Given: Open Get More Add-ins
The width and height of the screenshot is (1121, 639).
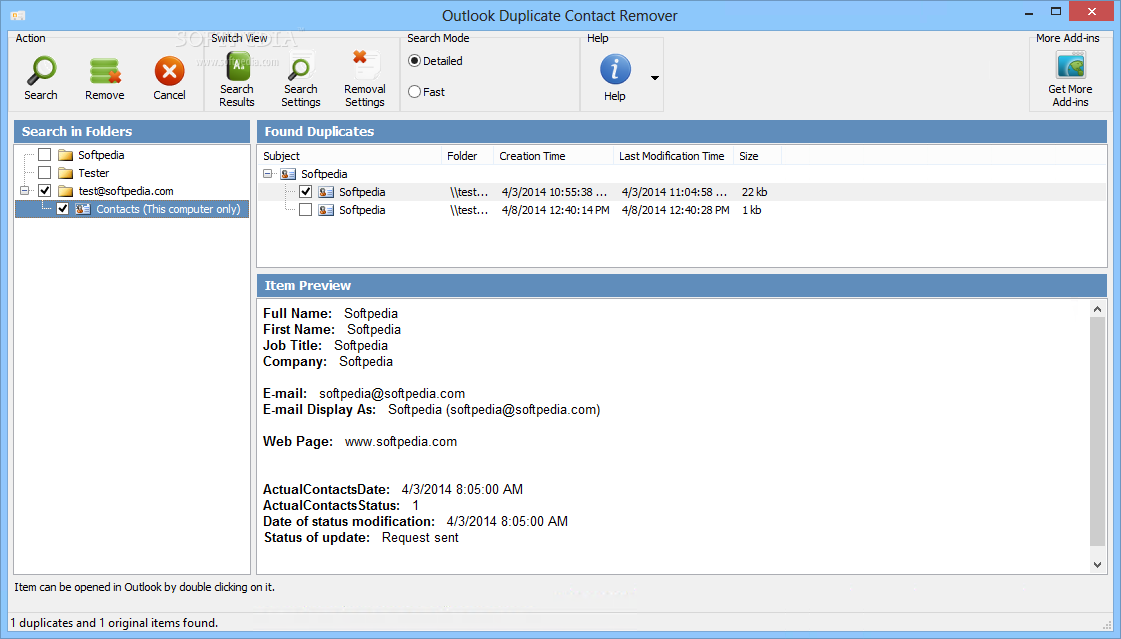Looking at the screenshot, I should [x=1070, y=79].
